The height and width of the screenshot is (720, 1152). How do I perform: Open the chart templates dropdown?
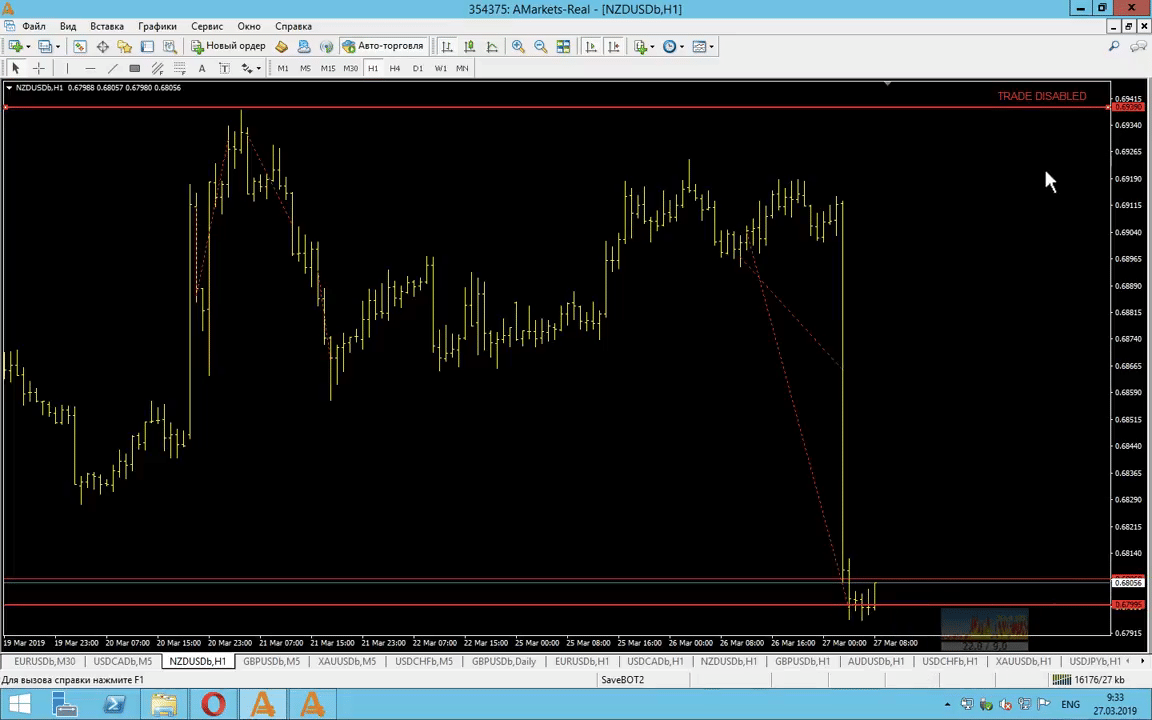tap(711, 47)
